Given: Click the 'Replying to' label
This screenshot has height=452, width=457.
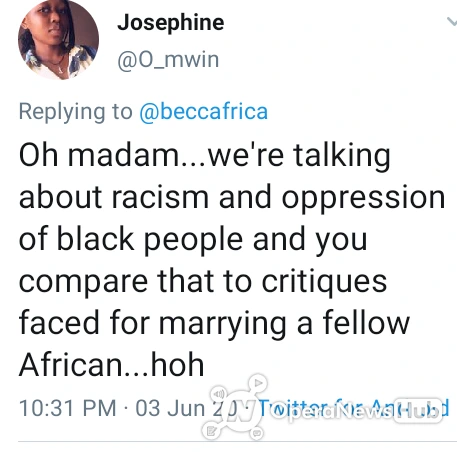Looking at the screenshot, I should tap(76, 112).
